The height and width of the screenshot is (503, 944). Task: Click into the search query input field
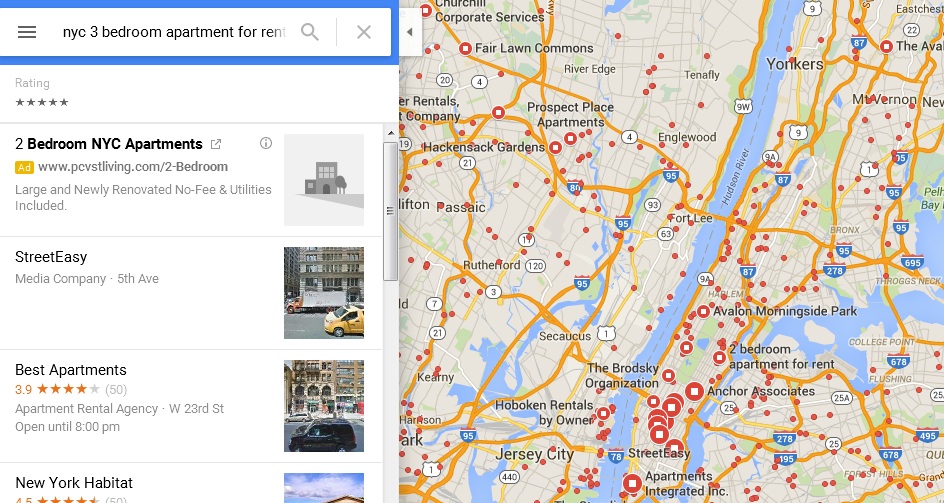174,32
